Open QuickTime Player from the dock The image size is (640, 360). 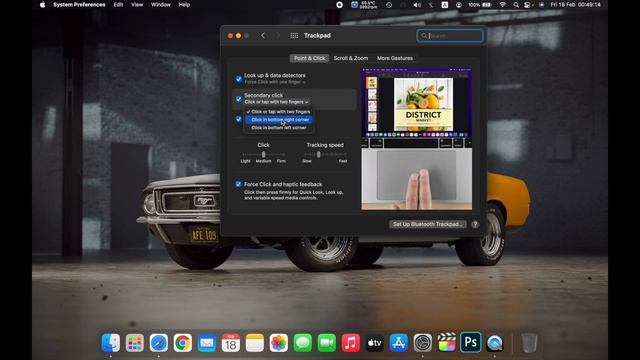coord(495,343)
